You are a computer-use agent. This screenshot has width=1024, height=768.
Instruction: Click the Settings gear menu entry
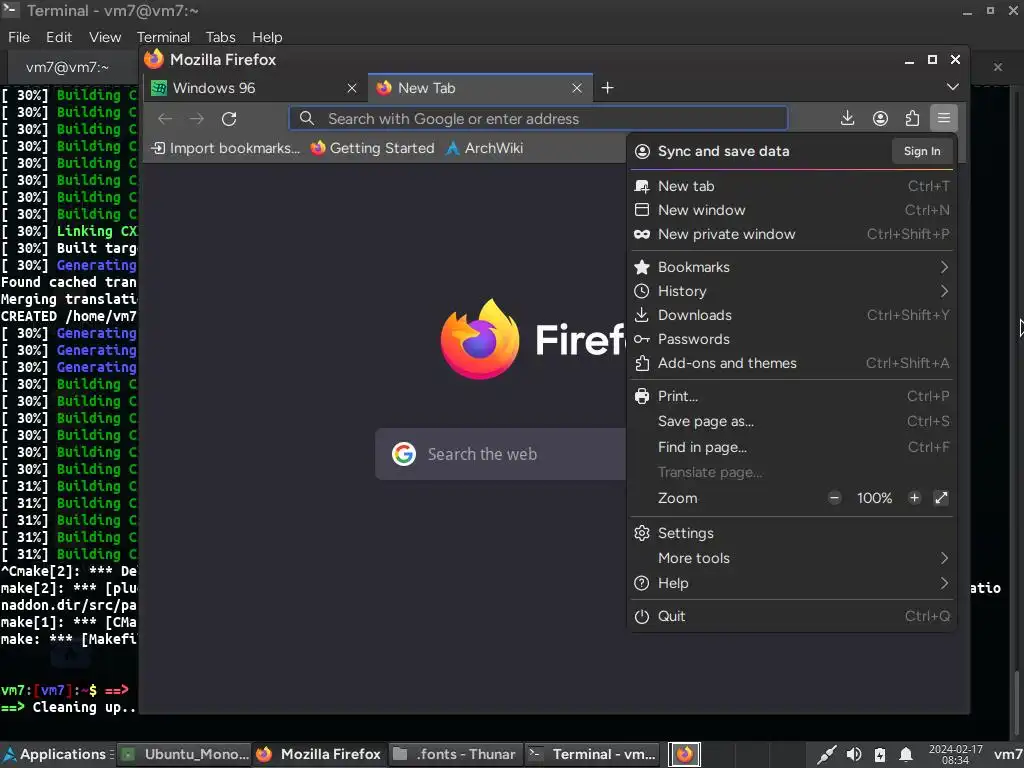coord(792,533)
